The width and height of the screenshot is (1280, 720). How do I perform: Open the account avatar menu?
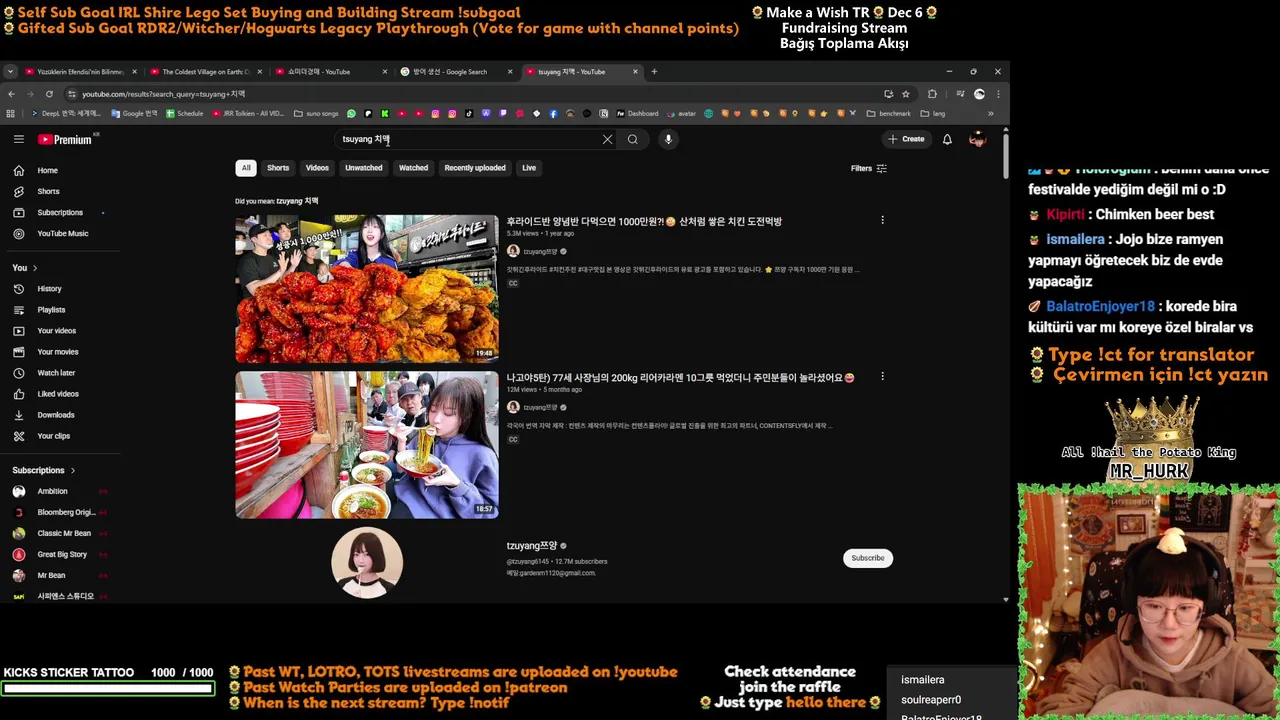point(978,139)
